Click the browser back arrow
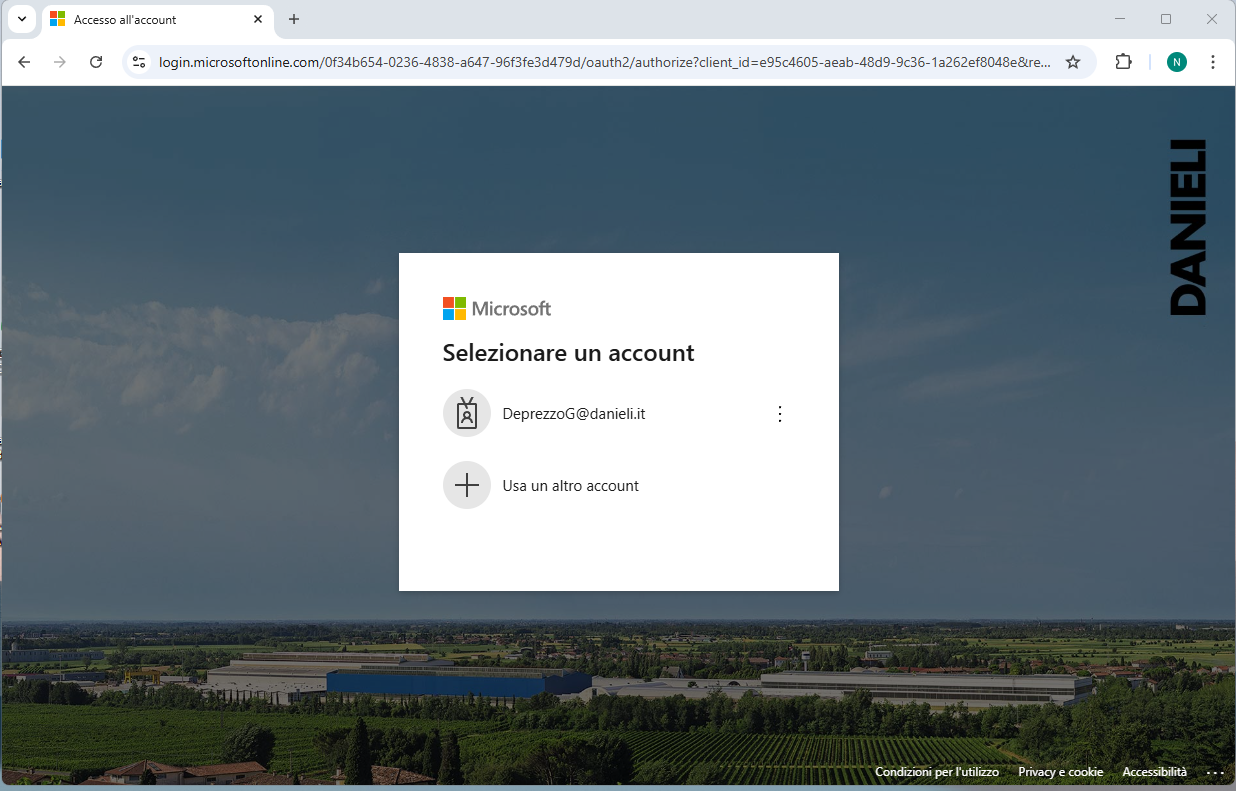Image resolution: width=1236 pixels, height=791 pixels. pos(24,62)
